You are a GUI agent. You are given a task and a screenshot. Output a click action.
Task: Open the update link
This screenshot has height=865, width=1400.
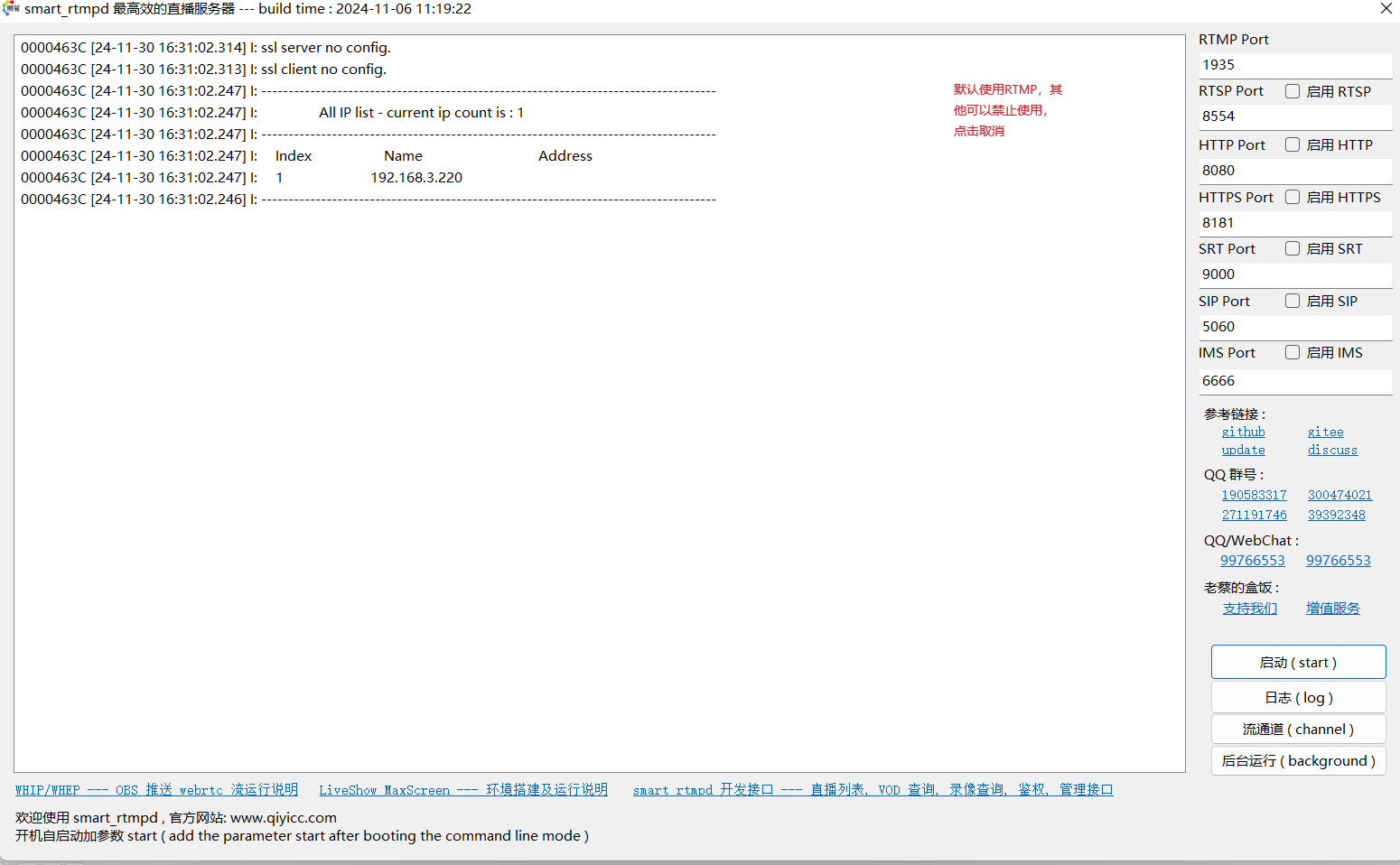coord(1243,450)
